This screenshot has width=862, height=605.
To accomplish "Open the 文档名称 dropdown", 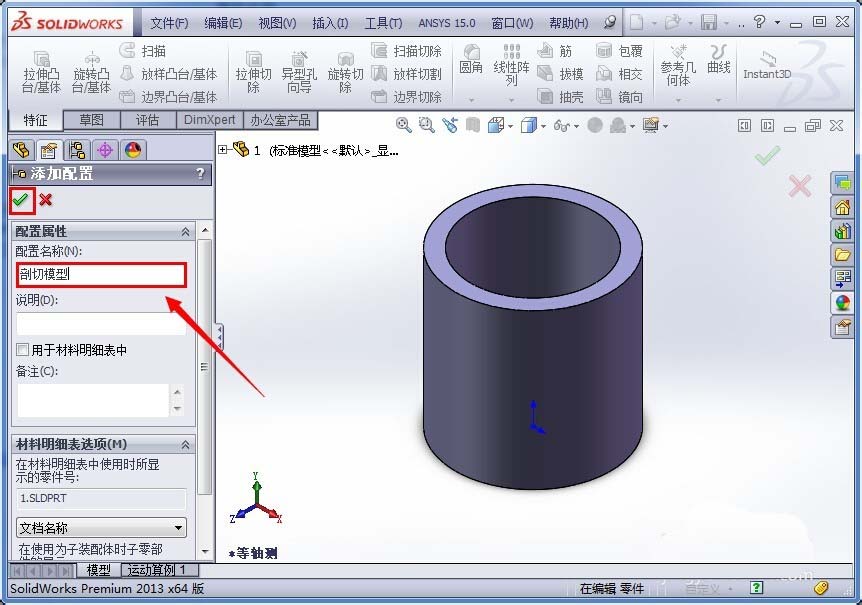I will pyautogui.click(x=101, y=528).
